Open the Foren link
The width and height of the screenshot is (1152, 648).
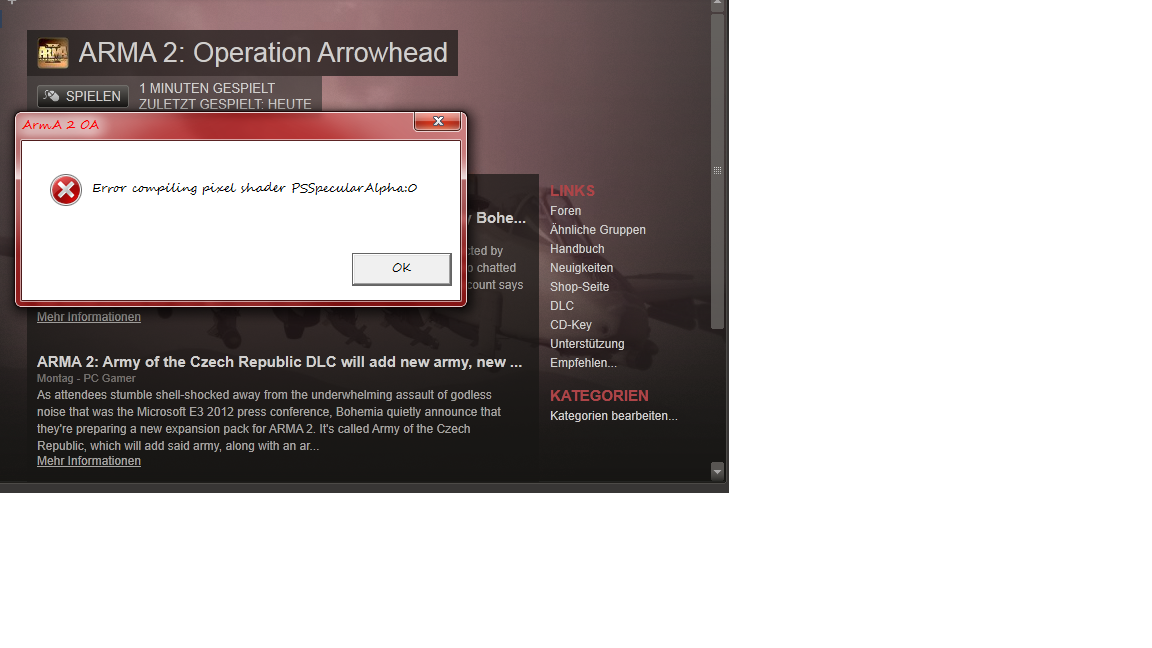click(565, 211)
